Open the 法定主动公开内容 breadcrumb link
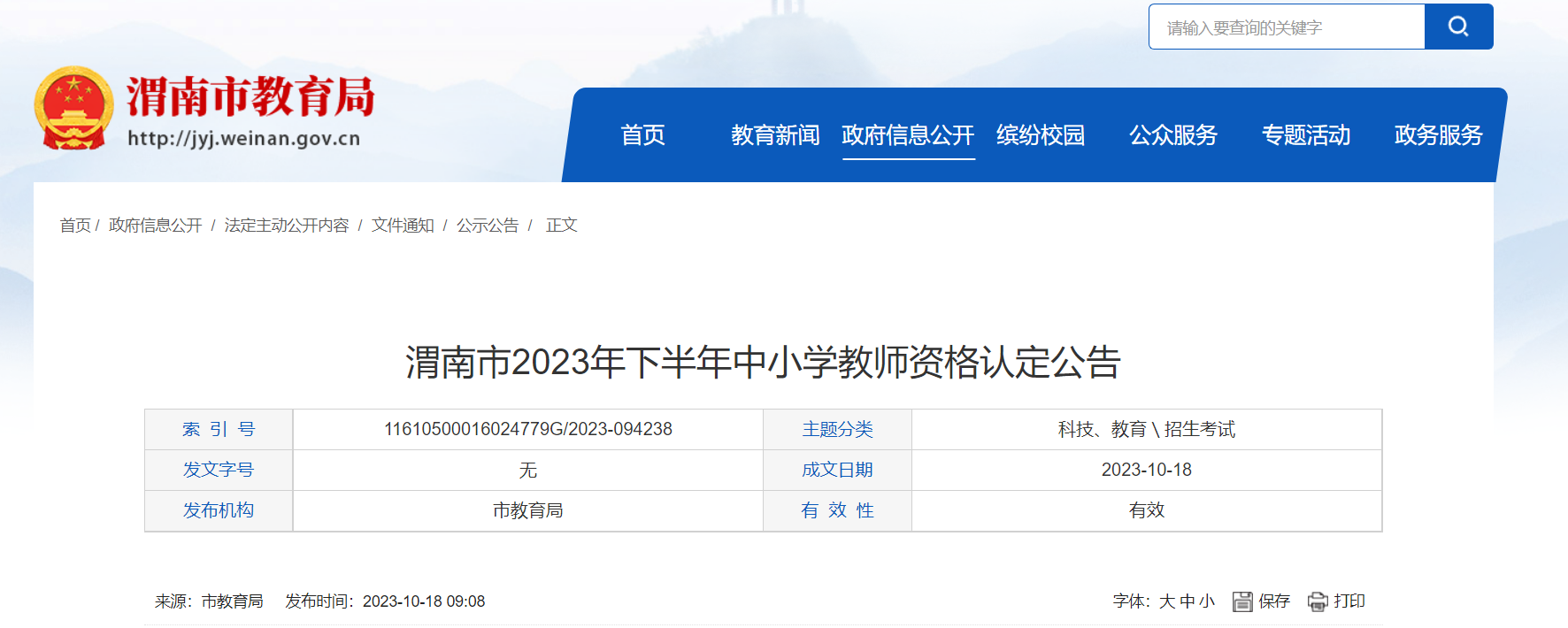 [x=287, y=226]
